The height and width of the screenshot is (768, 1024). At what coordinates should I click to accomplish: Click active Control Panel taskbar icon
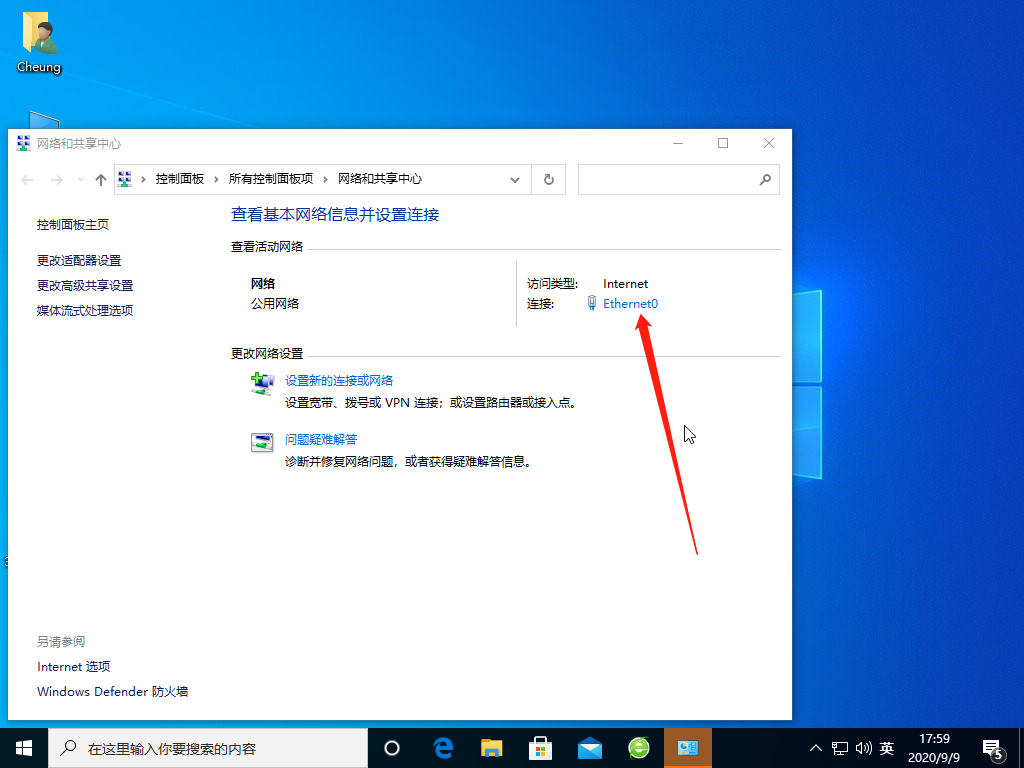point(688,748)
